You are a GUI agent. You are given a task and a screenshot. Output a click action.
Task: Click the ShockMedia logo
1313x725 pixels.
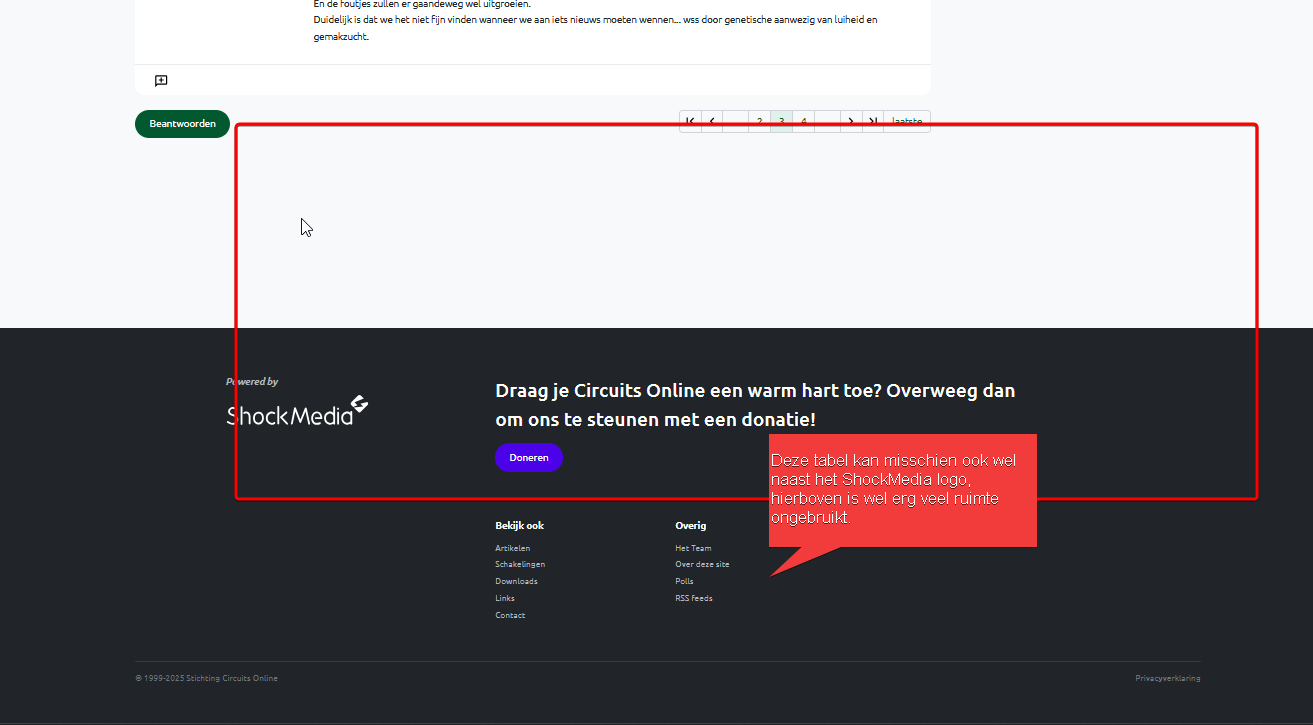(x=297, y=411)
